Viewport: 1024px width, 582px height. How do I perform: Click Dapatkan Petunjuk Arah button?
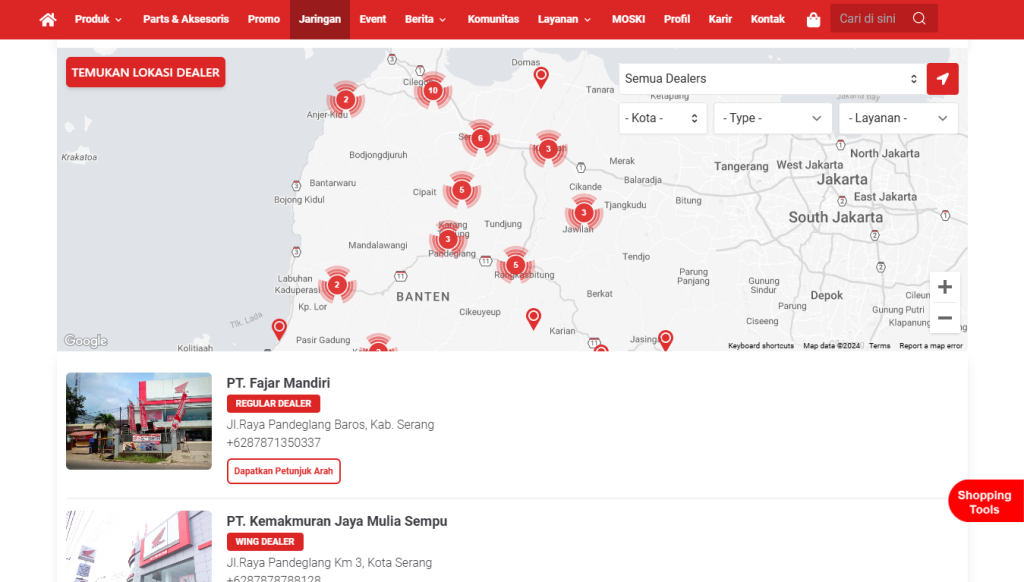coord(284,471)
